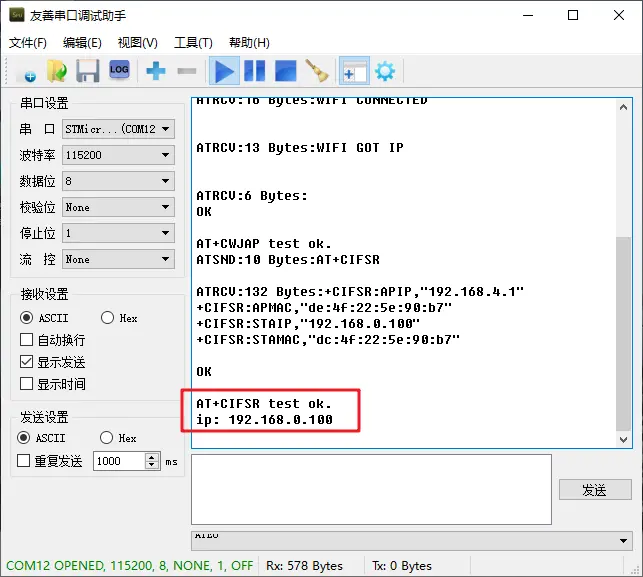Screen dimensions: 643x577
Task: Clear the receive window with broom icon
Action: pyautogui.click(x=317, y=71)
